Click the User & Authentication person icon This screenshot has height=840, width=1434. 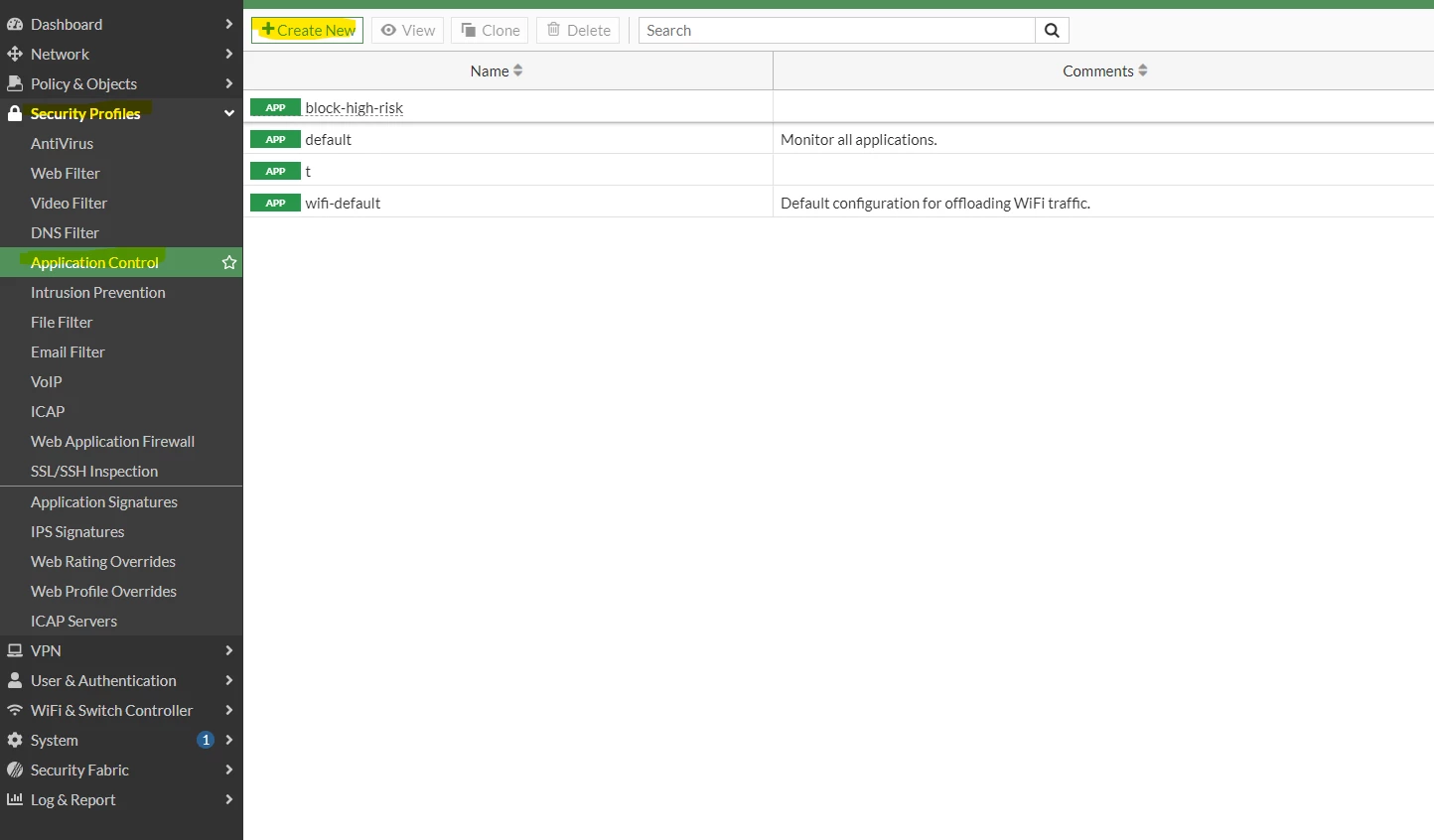(15, 680)
